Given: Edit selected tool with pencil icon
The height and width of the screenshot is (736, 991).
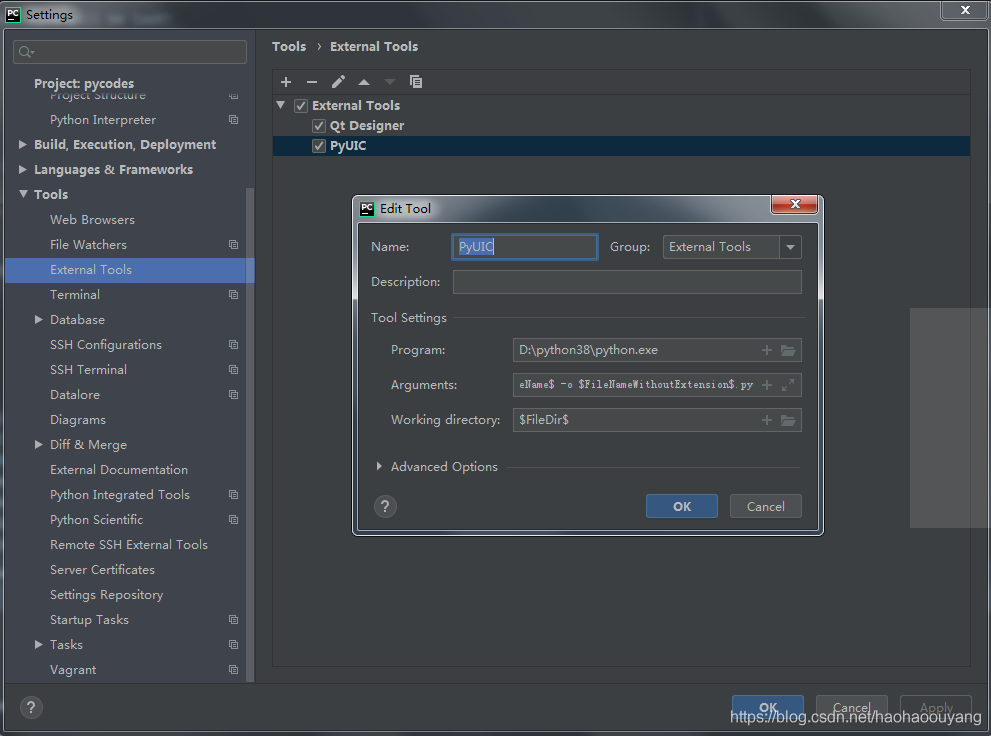Looking at the screenshot, I should click(338, 82).
